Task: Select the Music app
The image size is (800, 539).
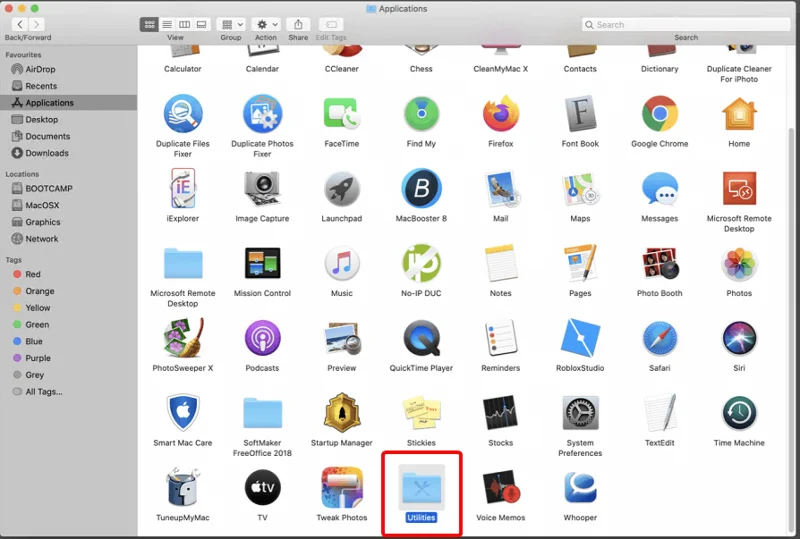Action: point(342,263)
